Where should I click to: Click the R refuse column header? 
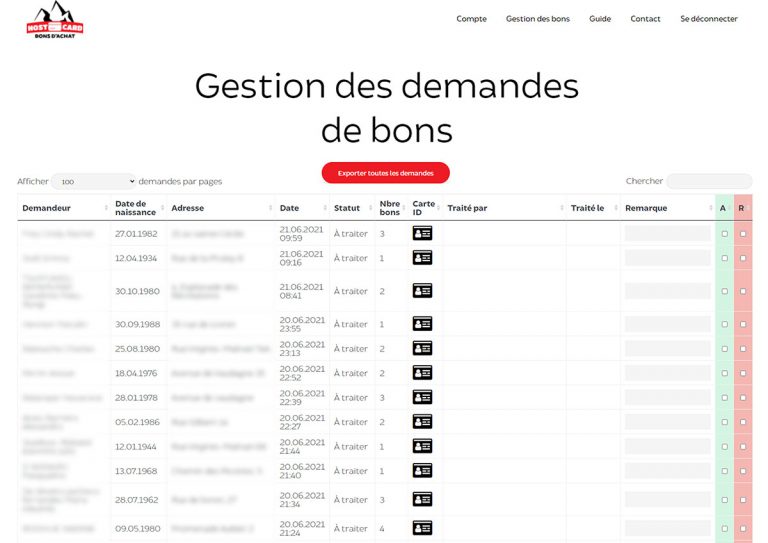point(743,208)
